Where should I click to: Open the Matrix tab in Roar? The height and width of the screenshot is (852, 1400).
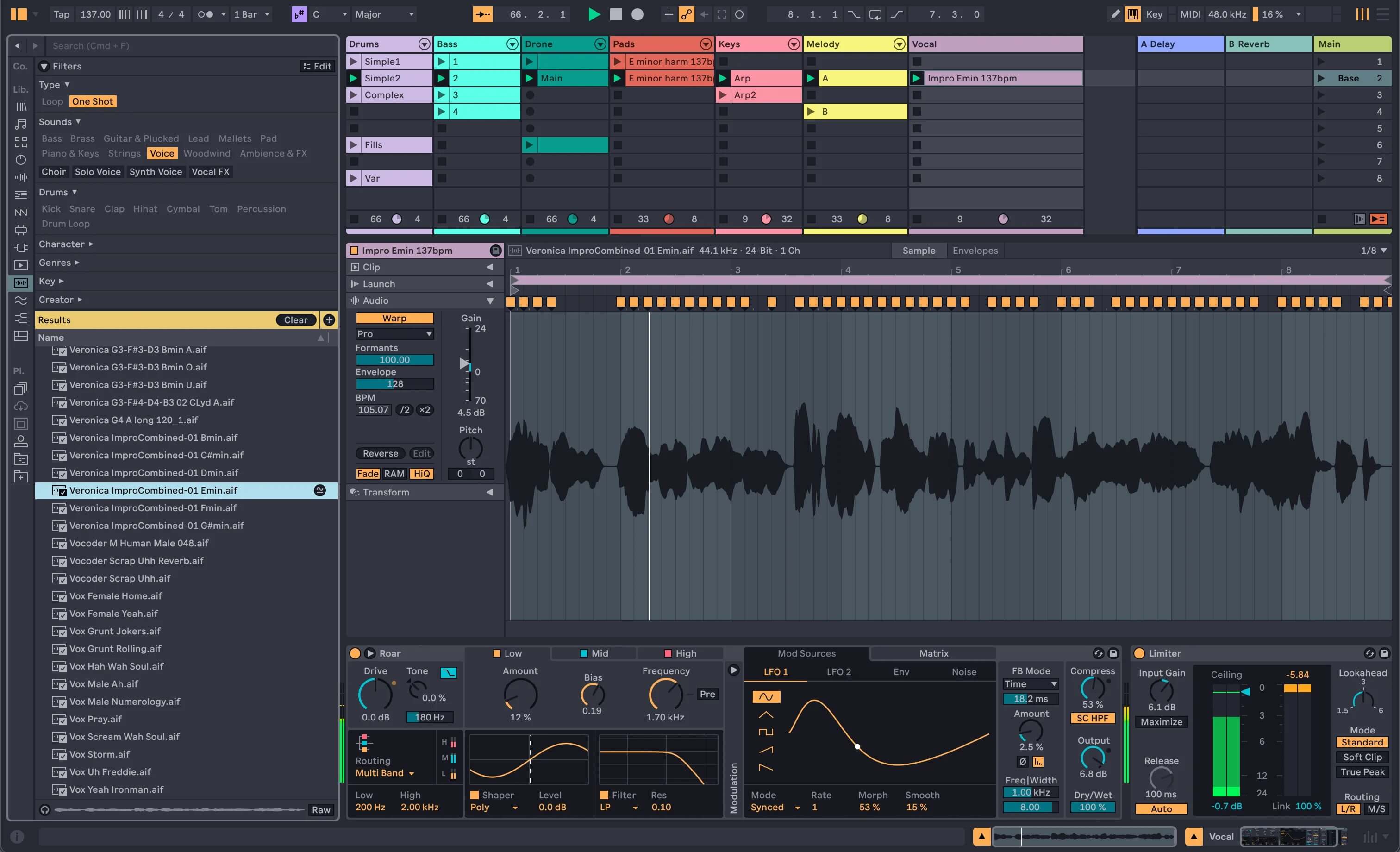(x=933, y=653)
